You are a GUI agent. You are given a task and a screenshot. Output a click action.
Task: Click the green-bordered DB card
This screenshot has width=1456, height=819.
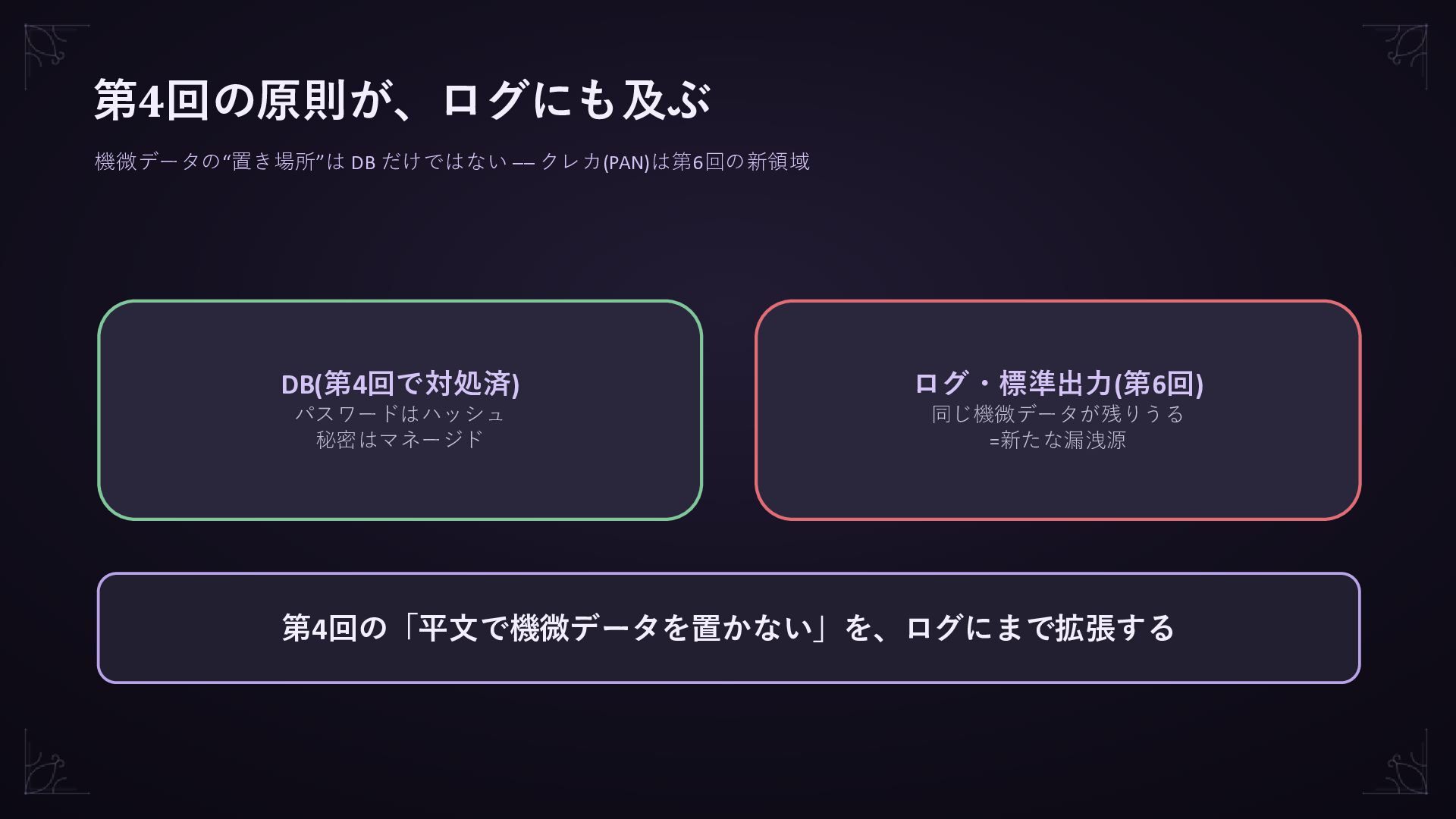[x=400, y=410]
